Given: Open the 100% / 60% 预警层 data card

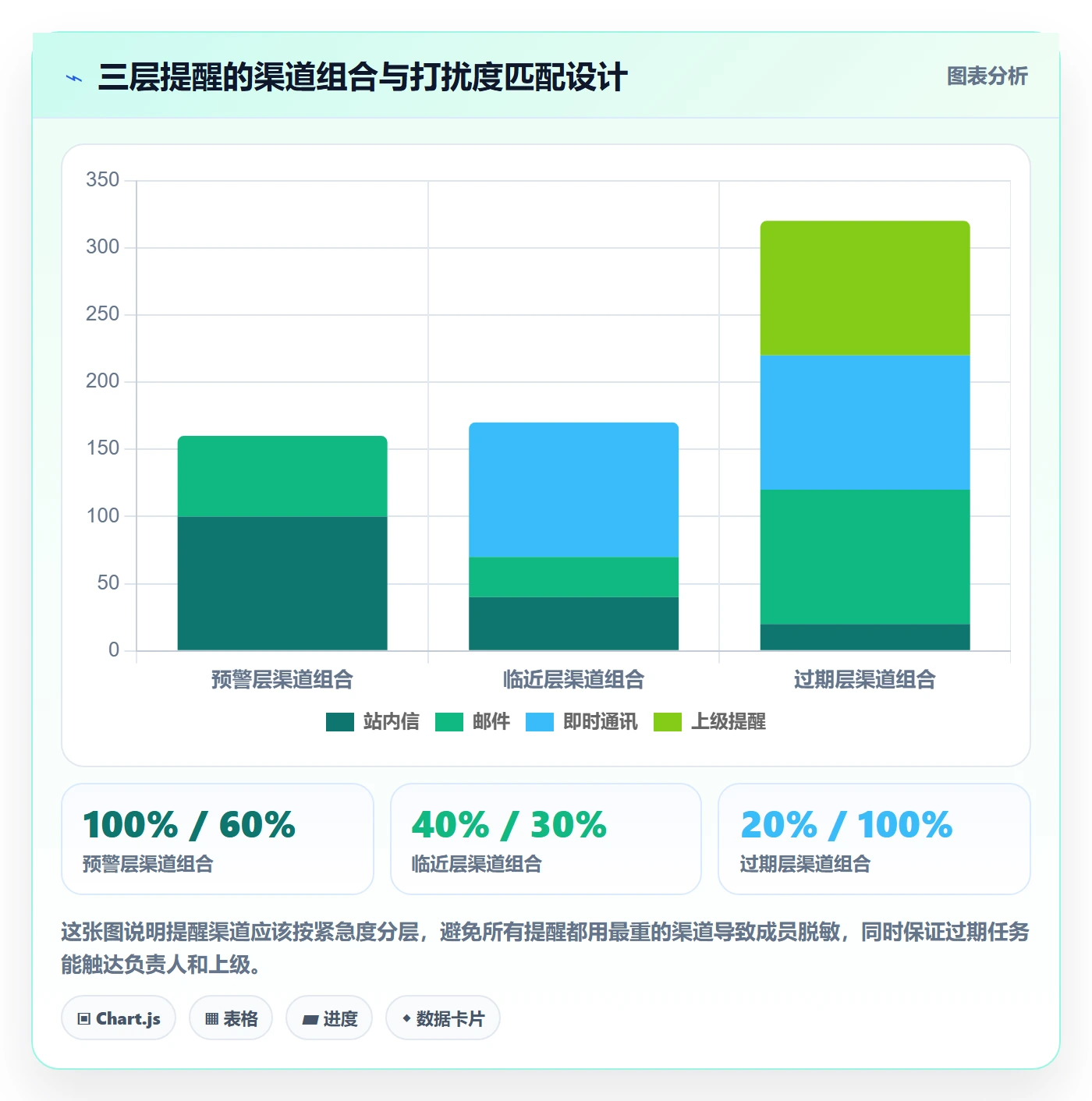Looking at the screenshot, I should pos(218,839).
